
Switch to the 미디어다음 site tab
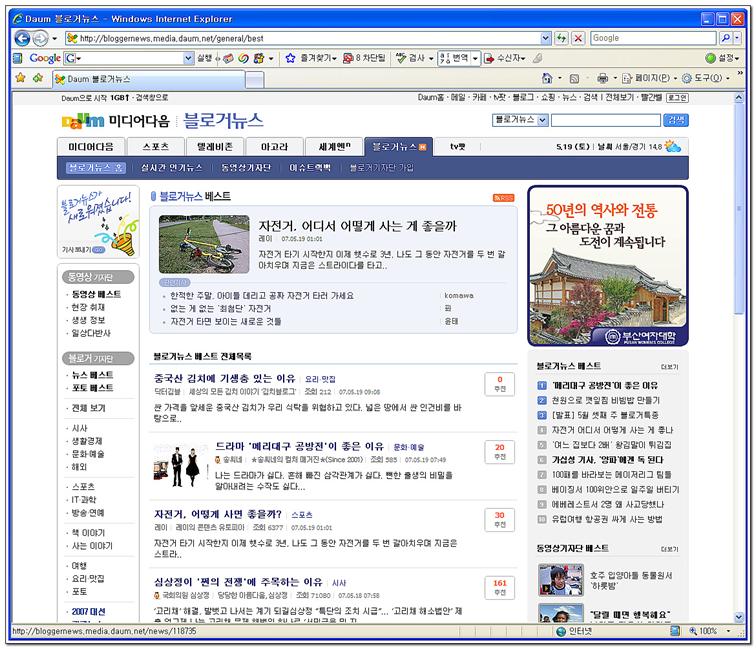(91, 147)
